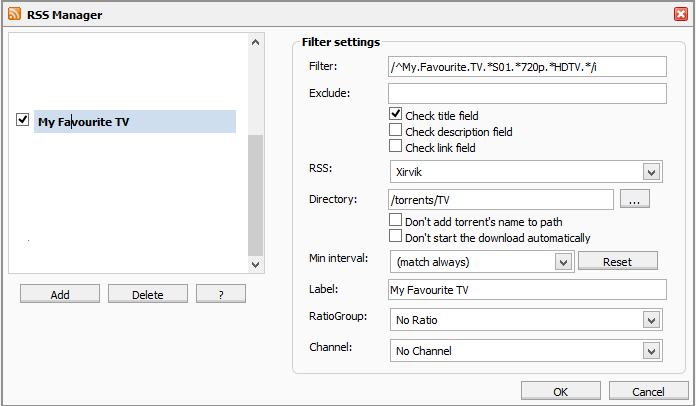Check Don't start the download automatically
The image size is (696, 406).
click(395, 236)
